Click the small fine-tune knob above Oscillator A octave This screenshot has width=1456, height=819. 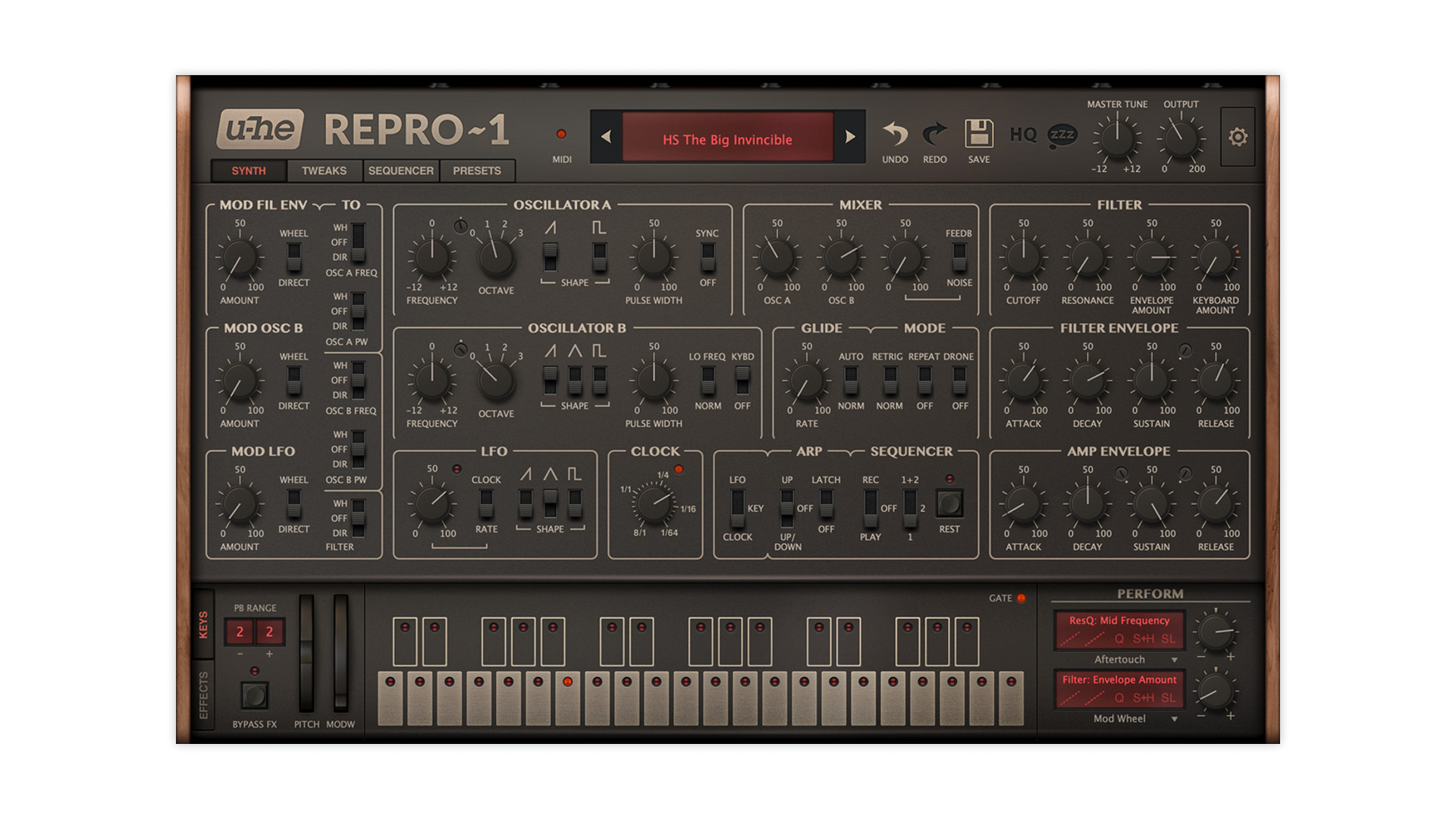(x=460, y=226)
